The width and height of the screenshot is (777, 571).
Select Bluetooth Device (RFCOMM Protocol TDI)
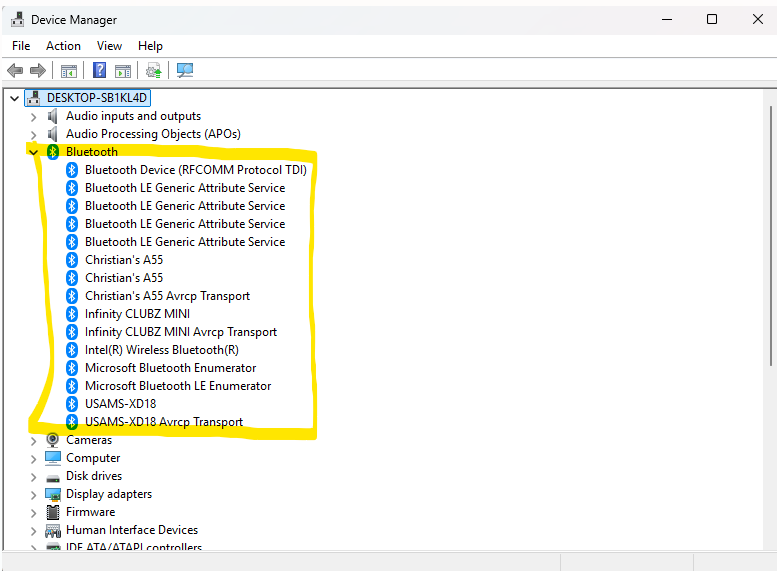[196, 170]
